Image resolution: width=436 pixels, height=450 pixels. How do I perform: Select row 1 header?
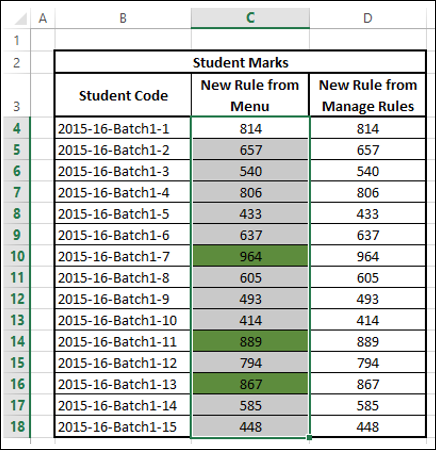pyautogui.click(x=16, y=40)
